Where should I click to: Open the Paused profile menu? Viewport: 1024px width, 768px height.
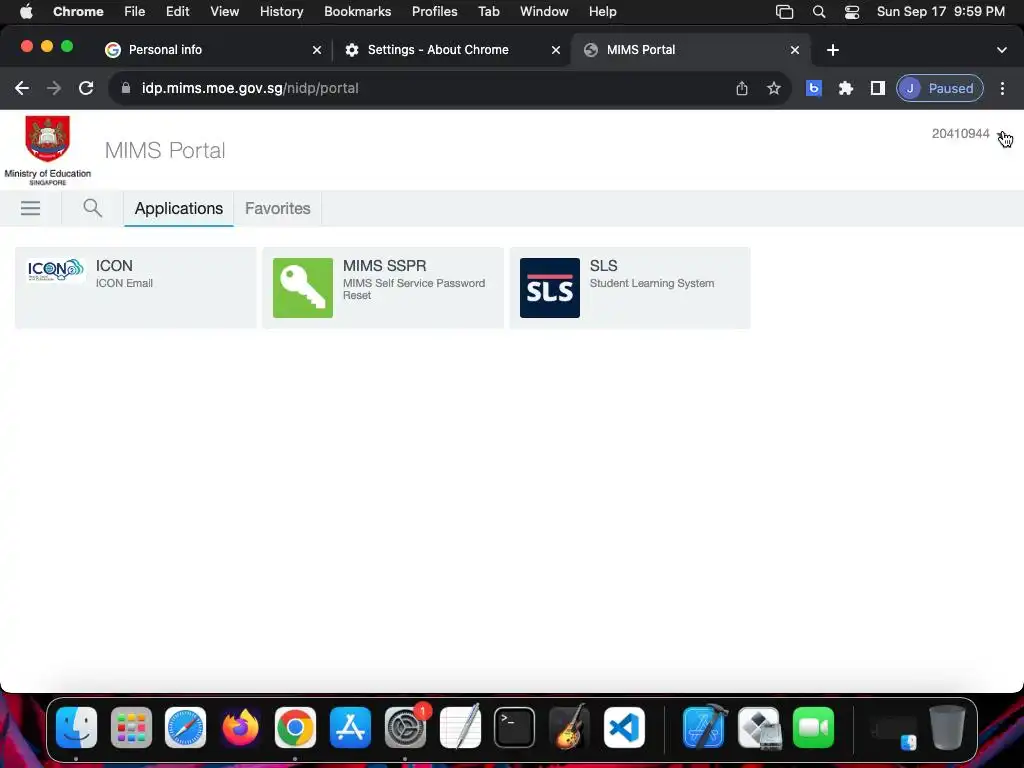940,88
